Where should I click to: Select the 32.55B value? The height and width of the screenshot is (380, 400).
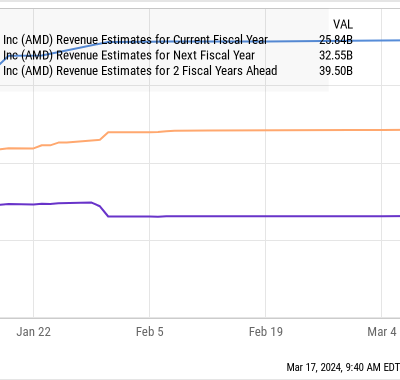[336, 55]
